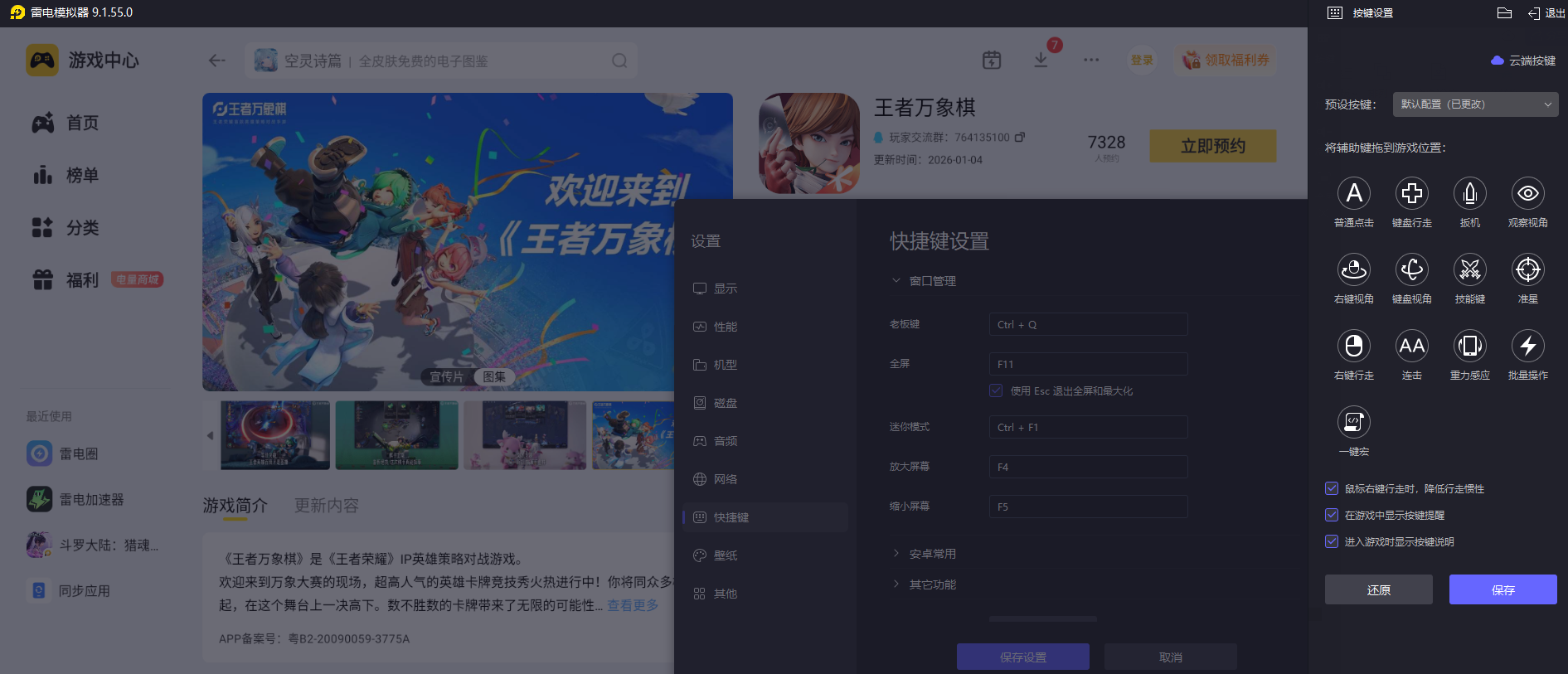Click the 立即预约 reserve button

1213,146
